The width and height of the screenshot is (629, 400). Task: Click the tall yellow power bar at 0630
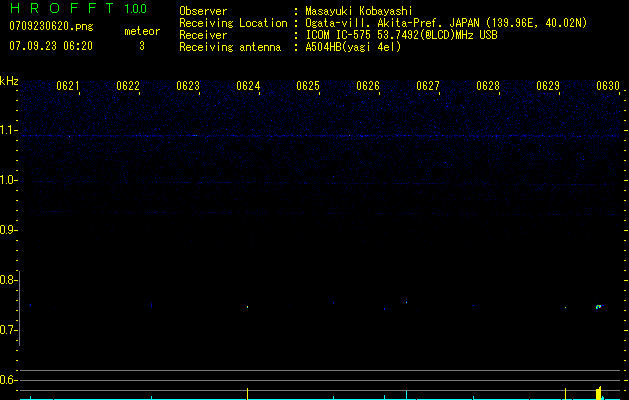pos(599,393)
